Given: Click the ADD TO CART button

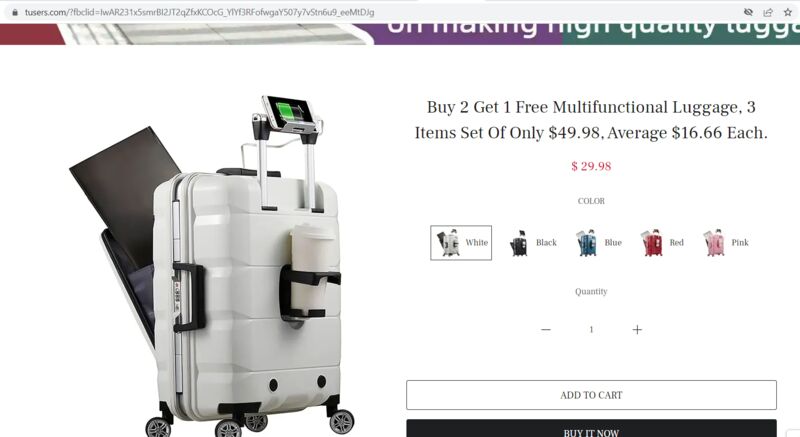Looking at the screenshot, I should point(591,395).
